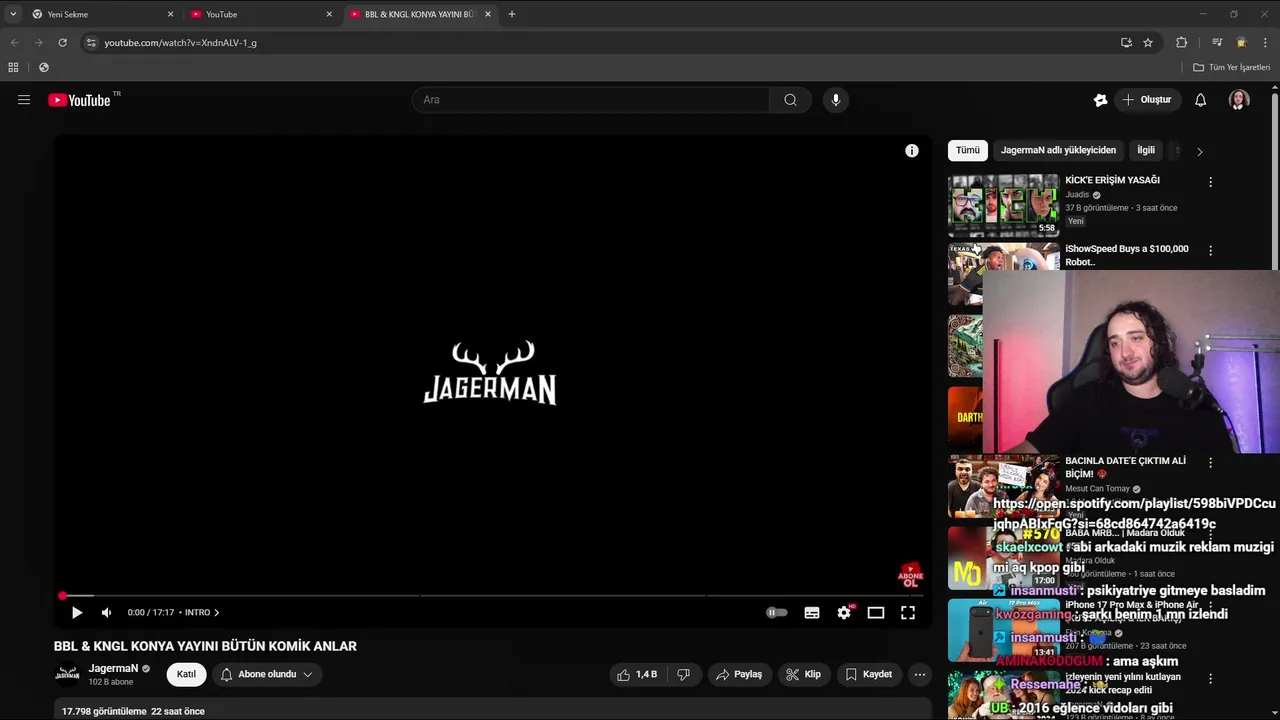Open options menu for KİCK'E ERİŞİM YASAĞI
Viewport: 1280px width, 720px height.
1210,182
